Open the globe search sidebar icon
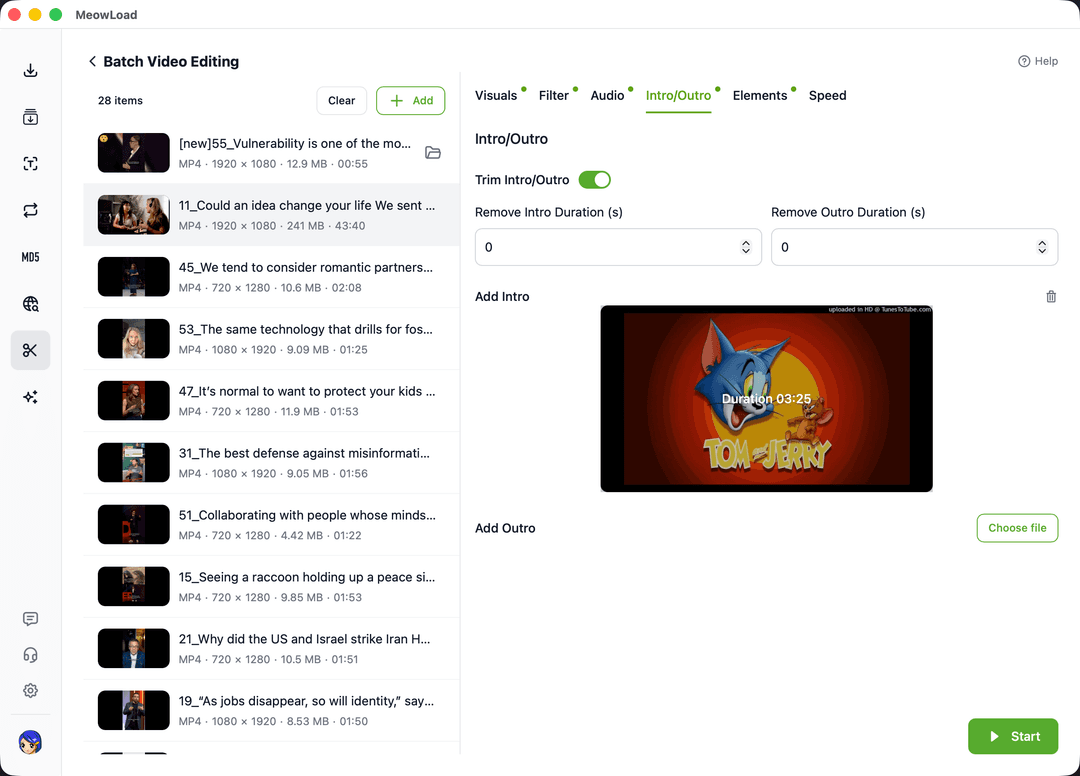The width and height of the screenshot is (1080, 776). coord(30,304)
